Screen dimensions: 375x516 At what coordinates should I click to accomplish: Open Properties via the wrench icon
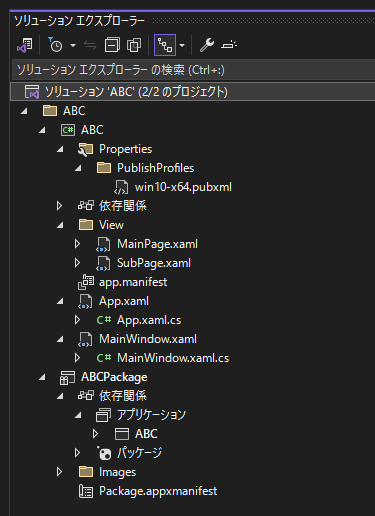point(207,45)
